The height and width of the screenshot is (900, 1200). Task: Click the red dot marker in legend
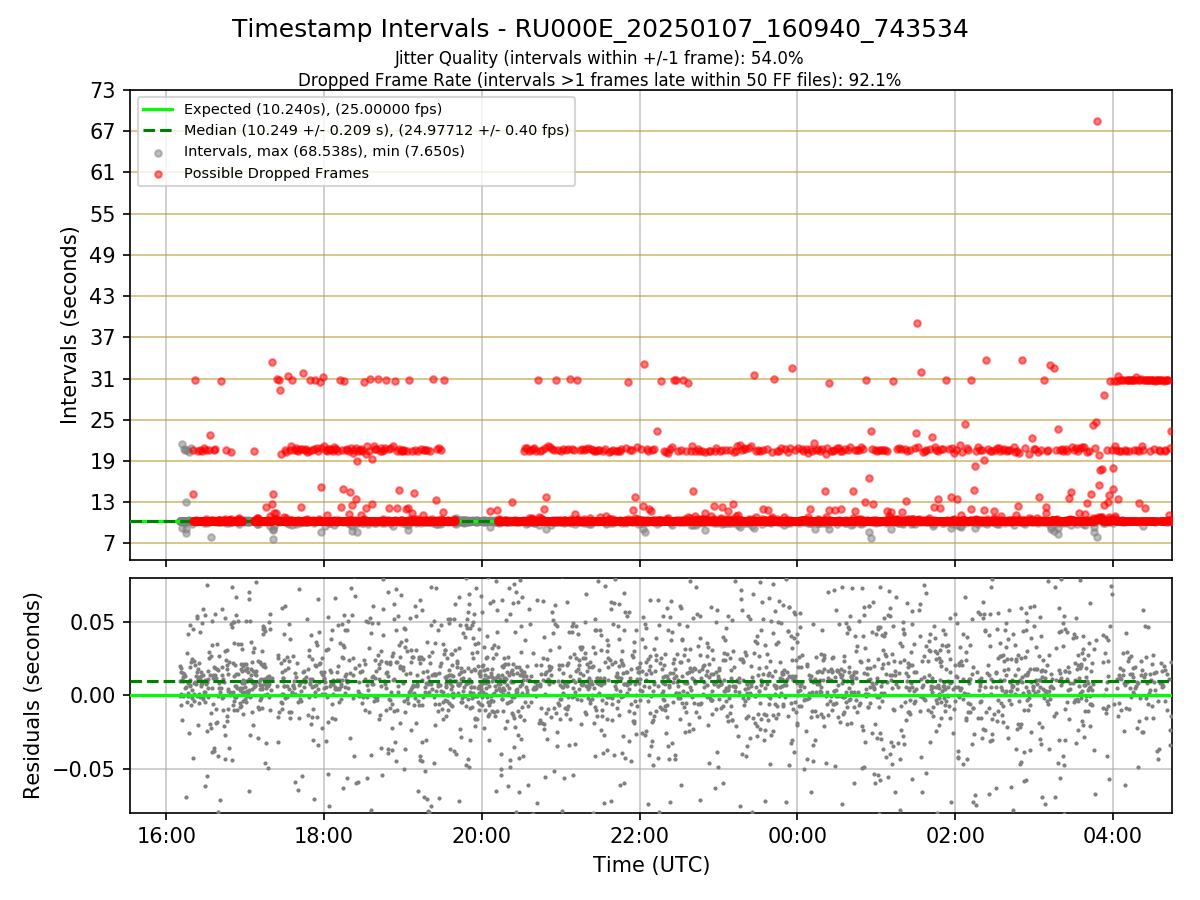pos(159,173)
